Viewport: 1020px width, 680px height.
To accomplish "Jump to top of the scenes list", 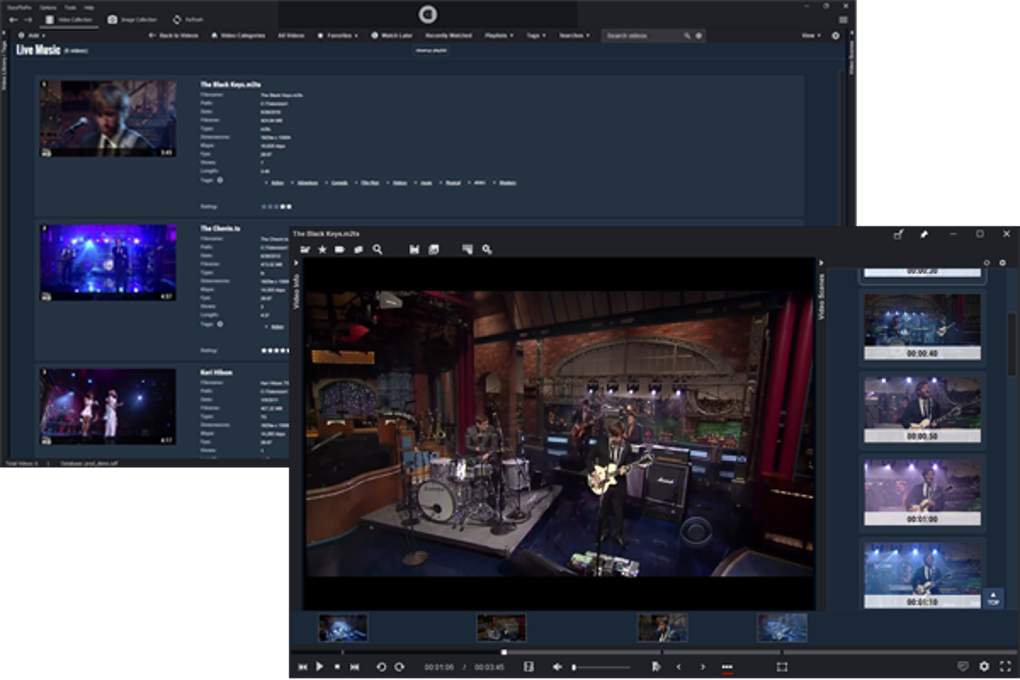I will coord(993,598).
